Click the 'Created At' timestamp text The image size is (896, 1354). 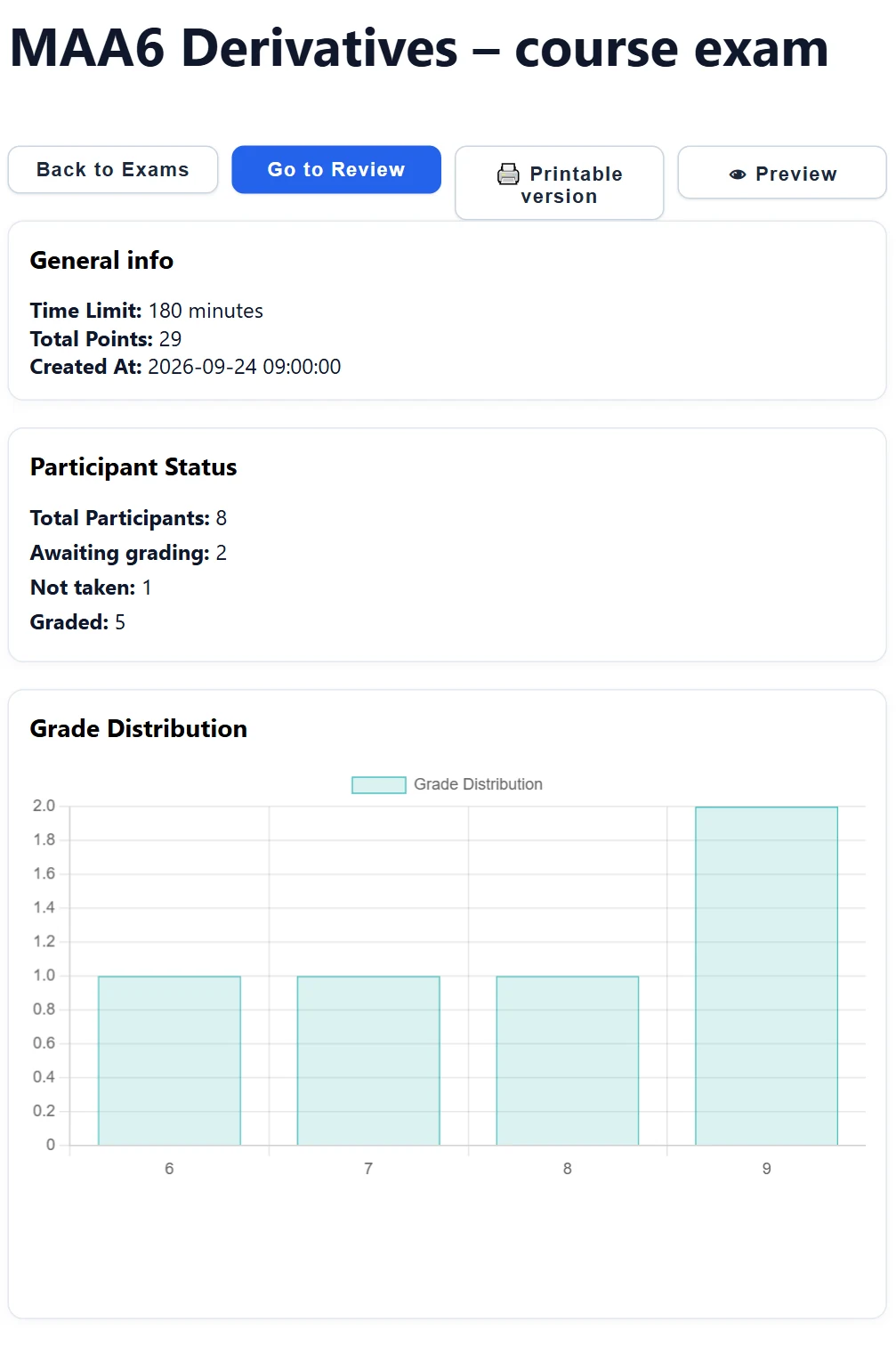click(185, 367)
